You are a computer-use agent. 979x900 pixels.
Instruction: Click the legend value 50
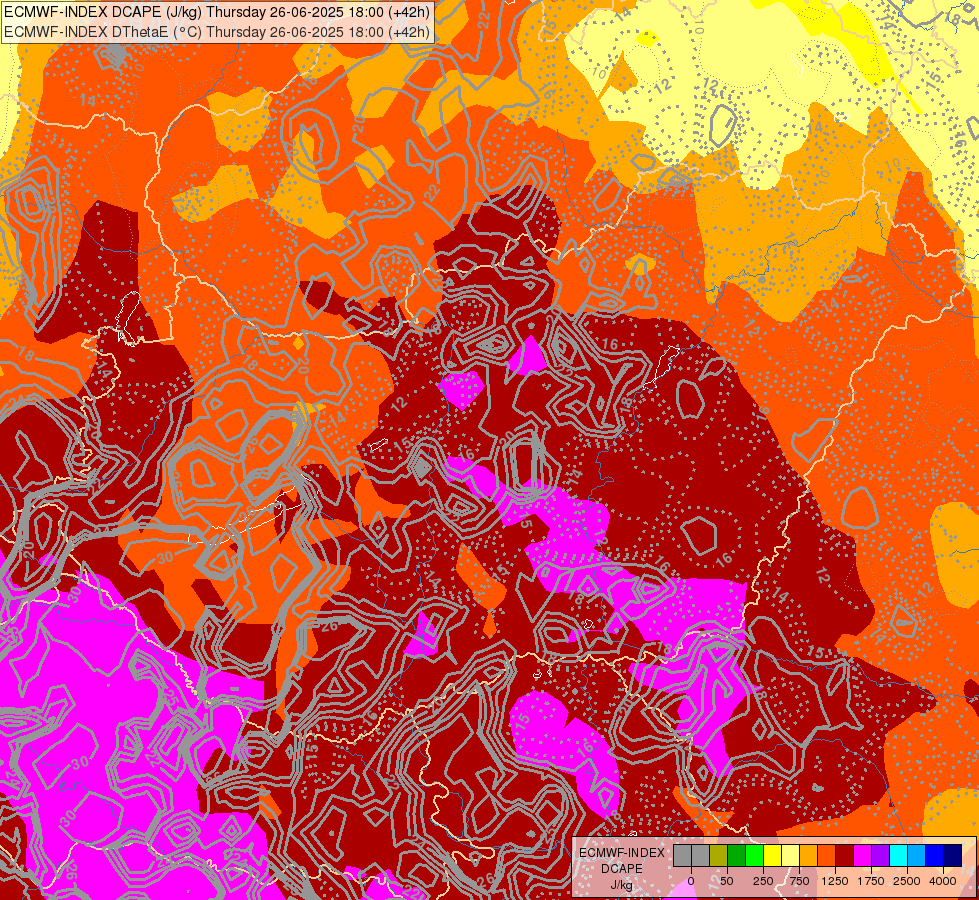pyautogui.click(x=727, y=881)
